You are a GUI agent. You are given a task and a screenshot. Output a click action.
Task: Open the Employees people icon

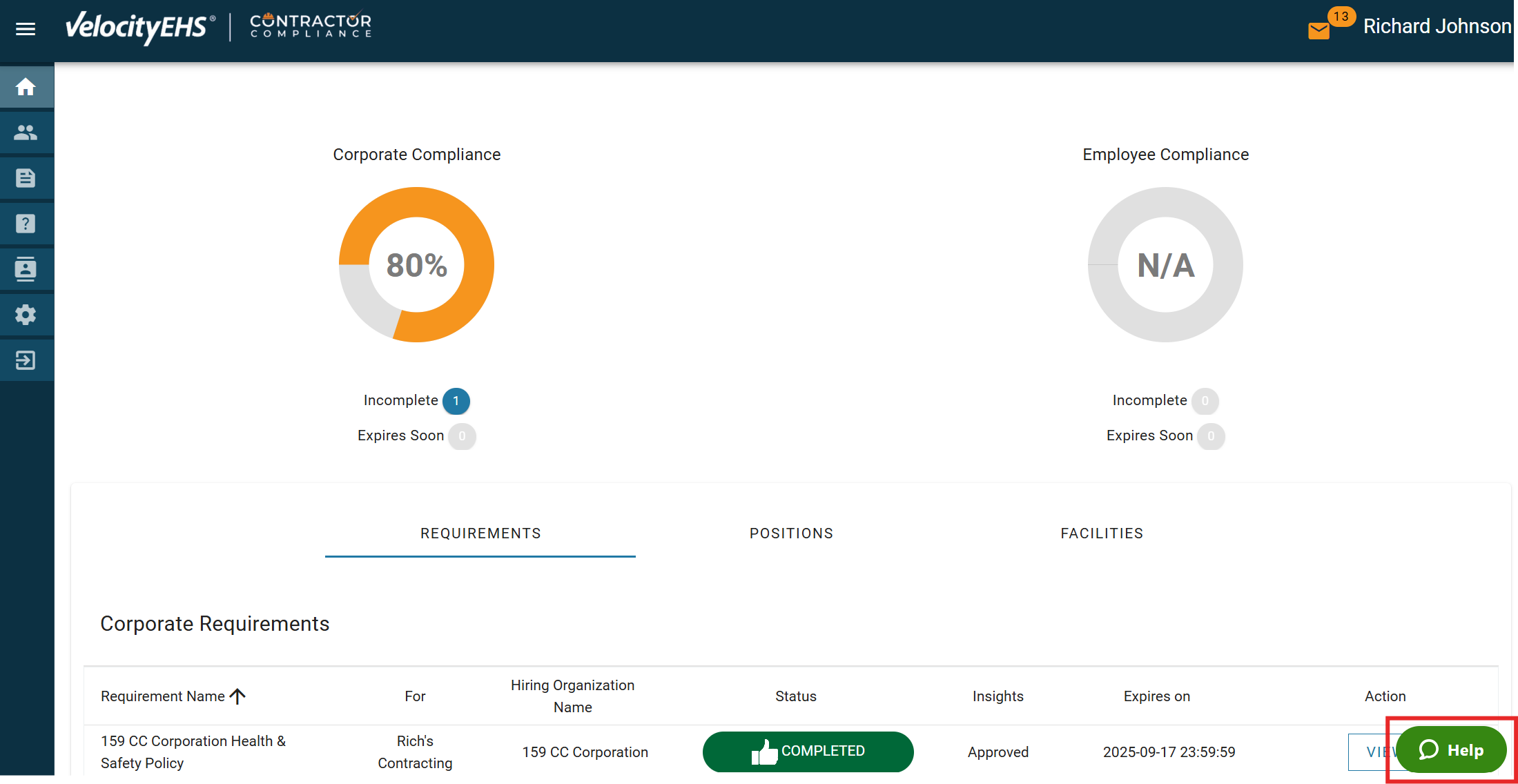pyautogui.click(x=26, y=133)
